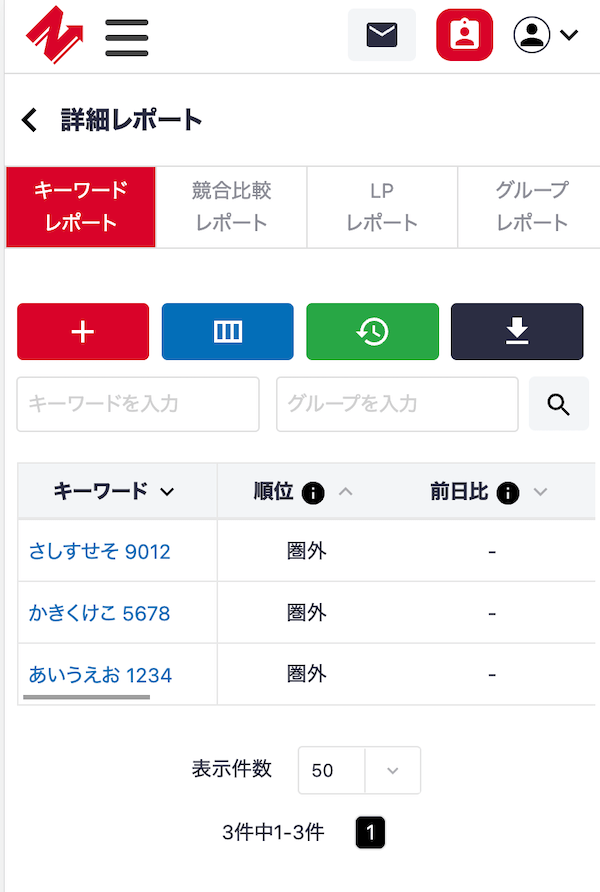Open the mail inbox icon
Viewport: 600px width, 892px height.
click(x=381, y=35)
